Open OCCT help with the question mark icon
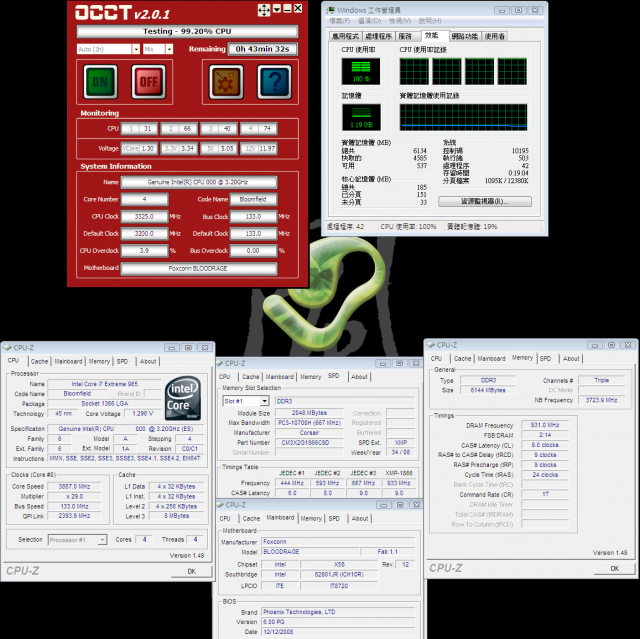The image size is (640, 639). 274,82
